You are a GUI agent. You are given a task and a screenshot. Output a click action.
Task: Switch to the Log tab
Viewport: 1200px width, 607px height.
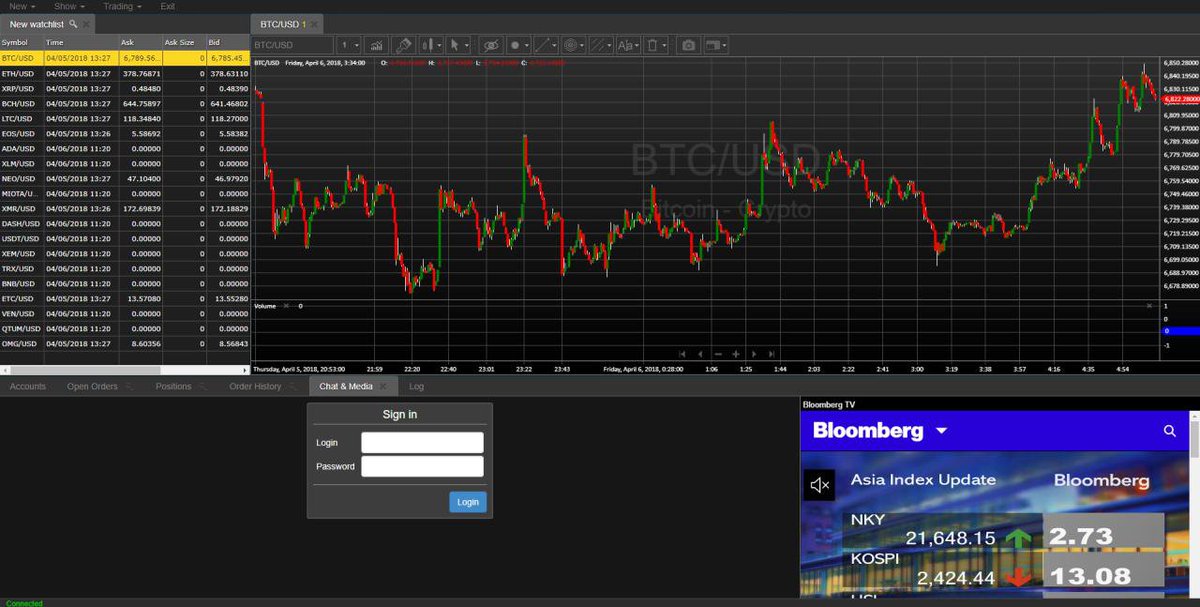pos(416,386)
